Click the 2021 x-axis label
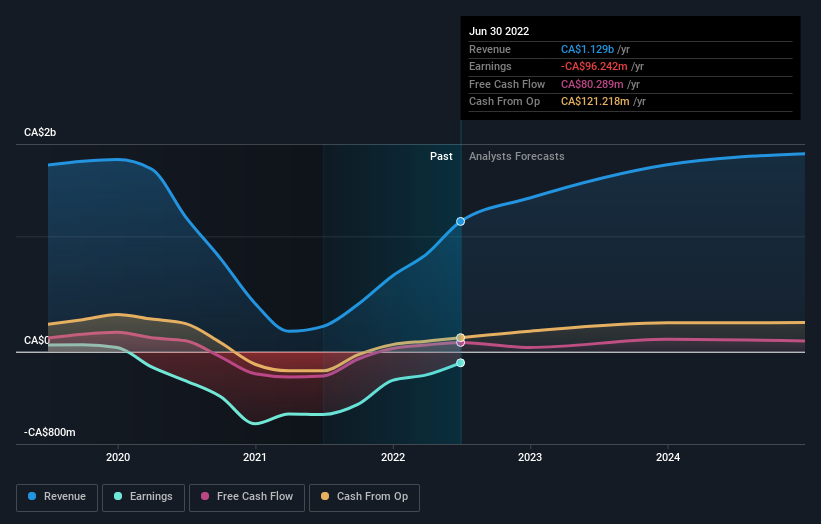This screenshot has width=821, height=524. (255, 457)
